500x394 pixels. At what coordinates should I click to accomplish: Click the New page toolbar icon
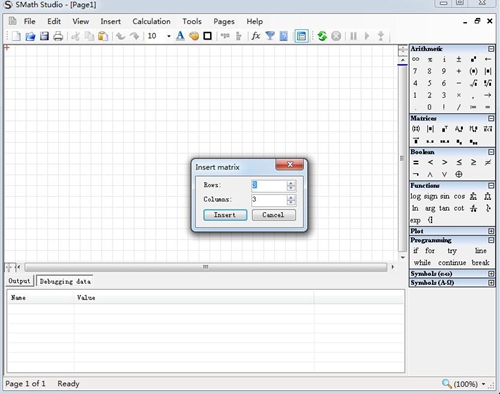(x=16, y=36)
